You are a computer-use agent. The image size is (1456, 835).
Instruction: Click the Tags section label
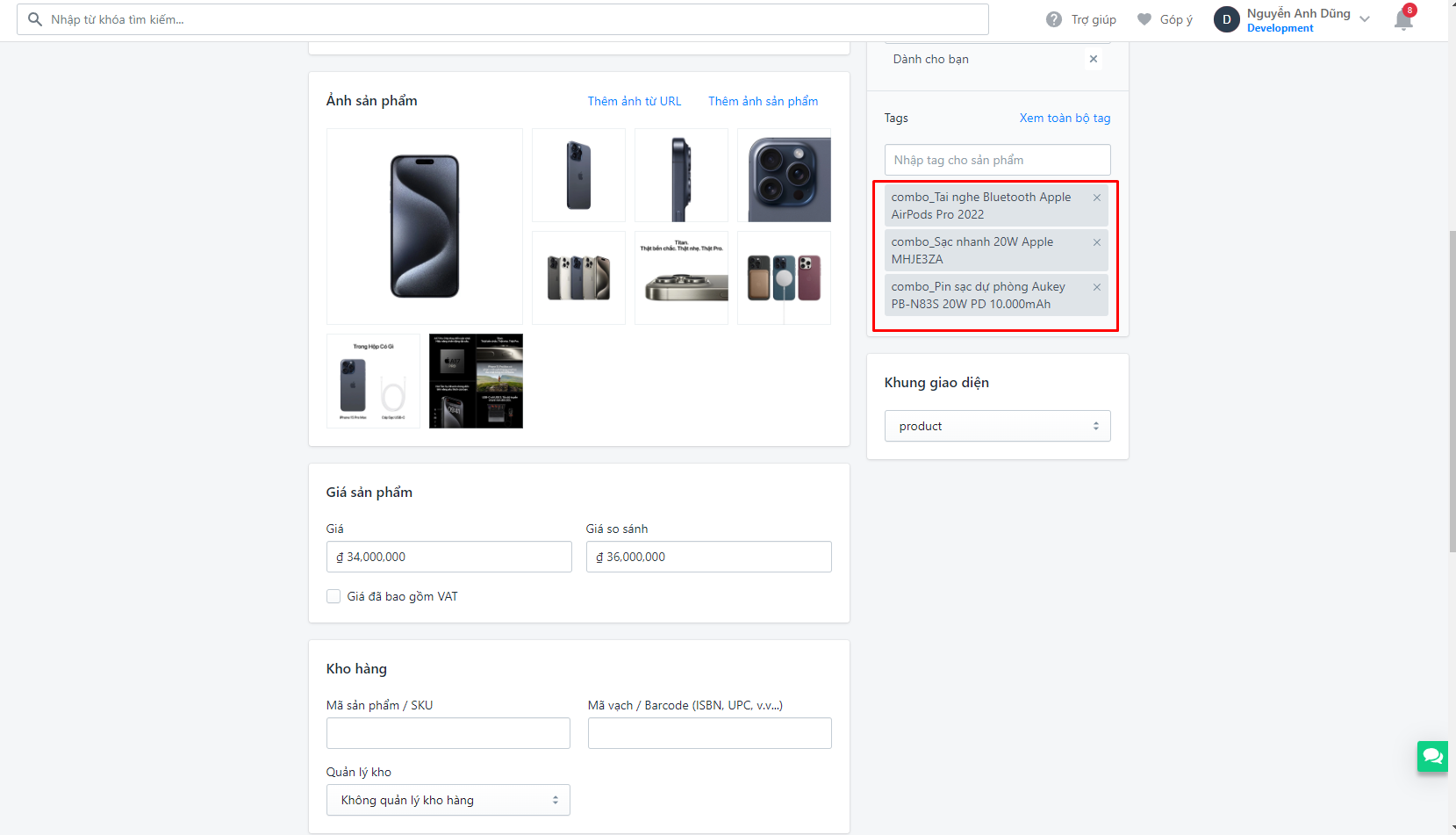(x=896, y=118)
